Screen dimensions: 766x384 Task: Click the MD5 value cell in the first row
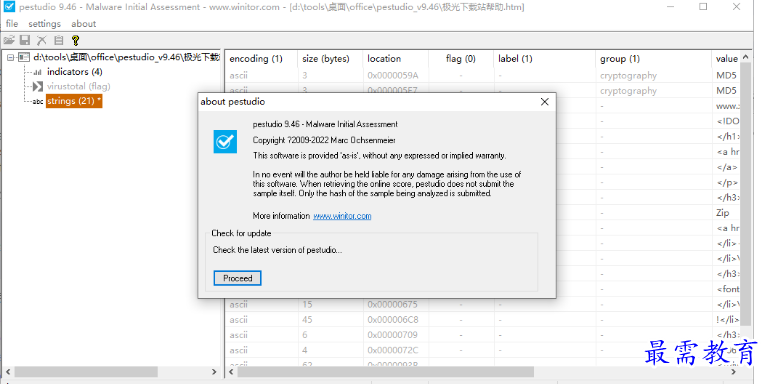coord(726,75)
